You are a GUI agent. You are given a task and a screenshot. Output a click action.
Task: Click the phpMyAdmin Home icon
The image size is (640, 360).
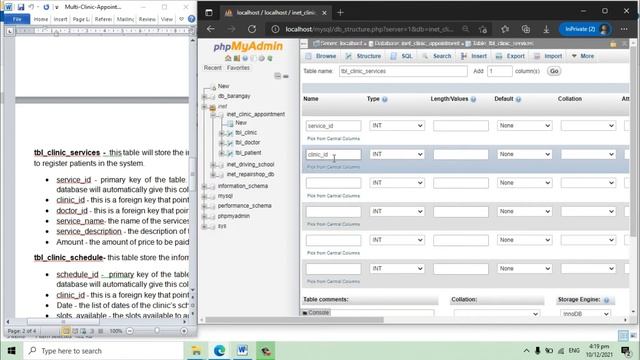point(228,58)
